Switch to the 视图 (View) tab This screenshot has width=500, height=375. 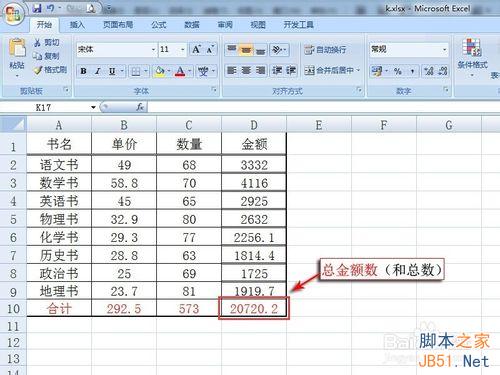258,25
